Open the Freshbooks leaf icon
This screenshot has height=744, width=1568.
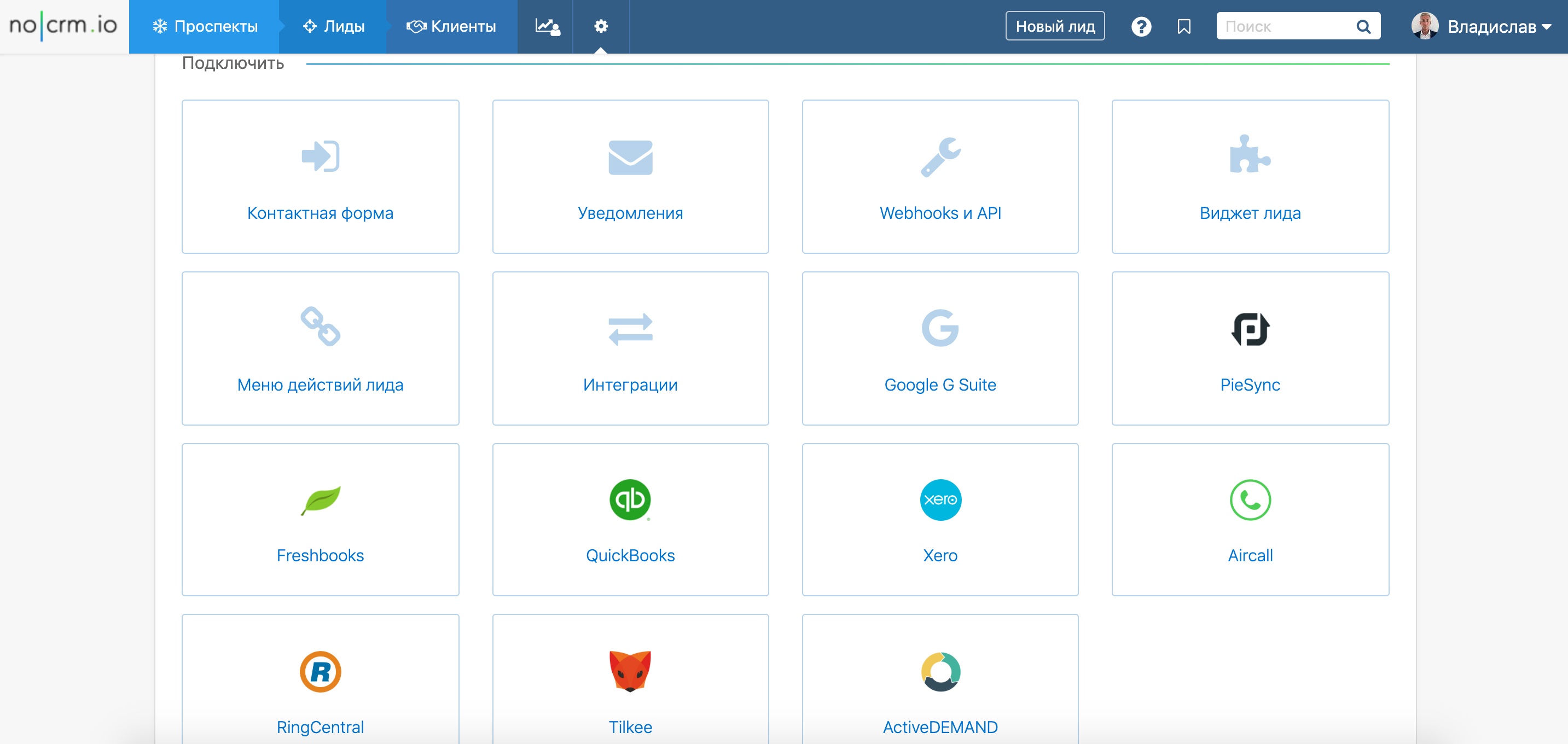tap(320, 500)
